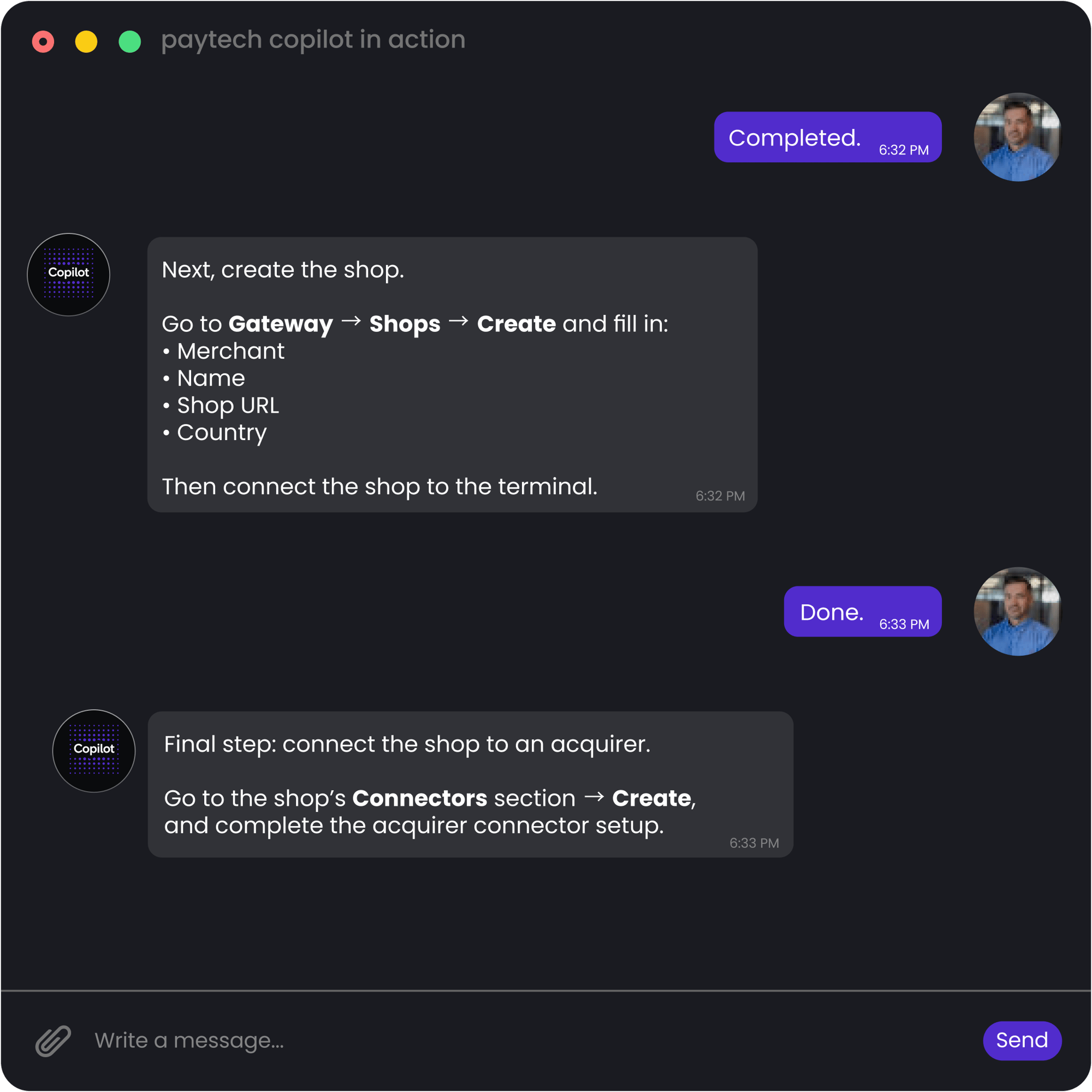1092x1092 pixels.
Task: Select the Done message bubble
Action: [x=862, y=612]
